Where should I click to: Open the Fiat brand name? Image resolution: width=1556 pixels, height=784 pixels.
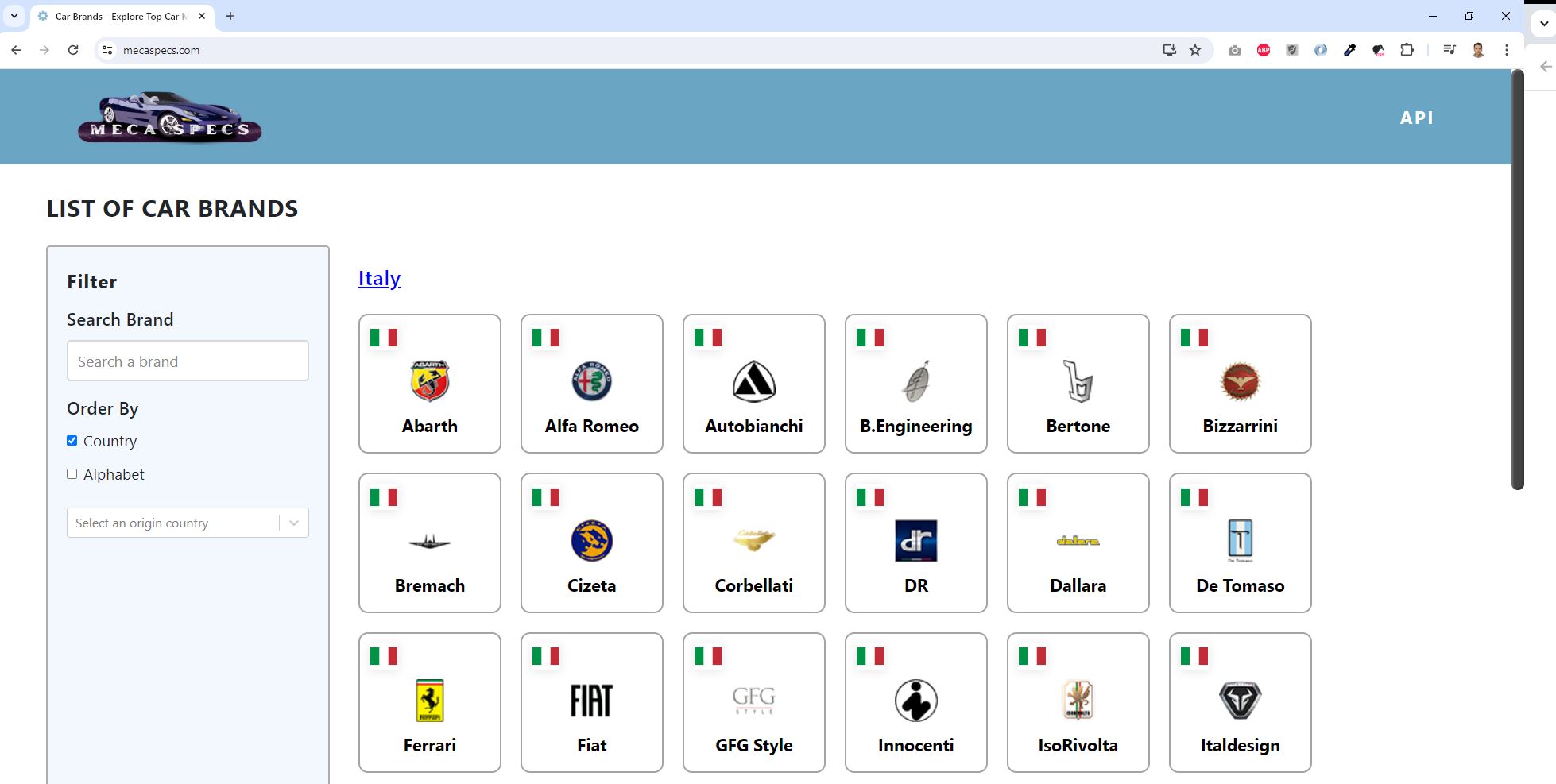592,745
